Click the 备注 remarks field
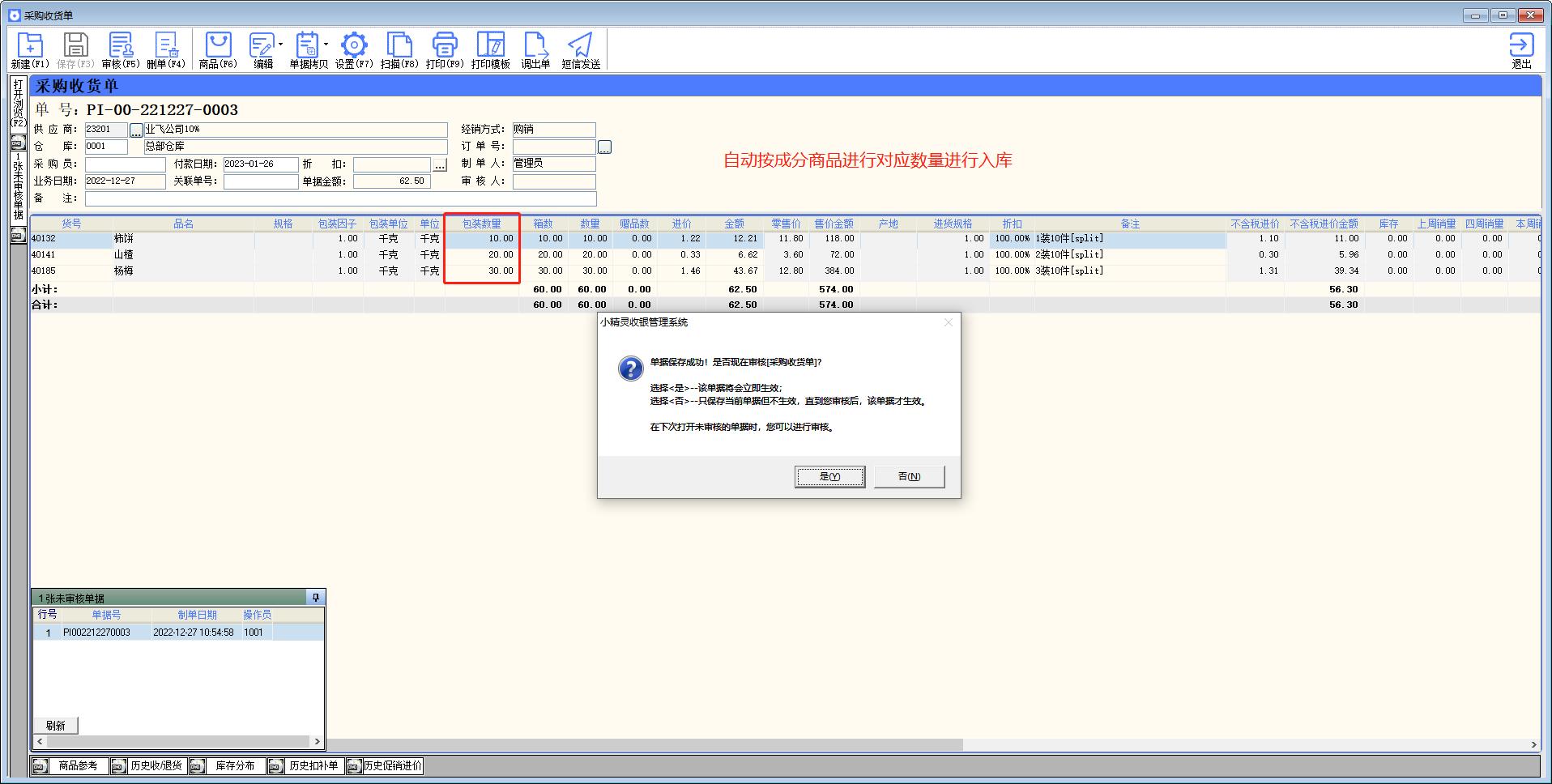 click(340, 198)
